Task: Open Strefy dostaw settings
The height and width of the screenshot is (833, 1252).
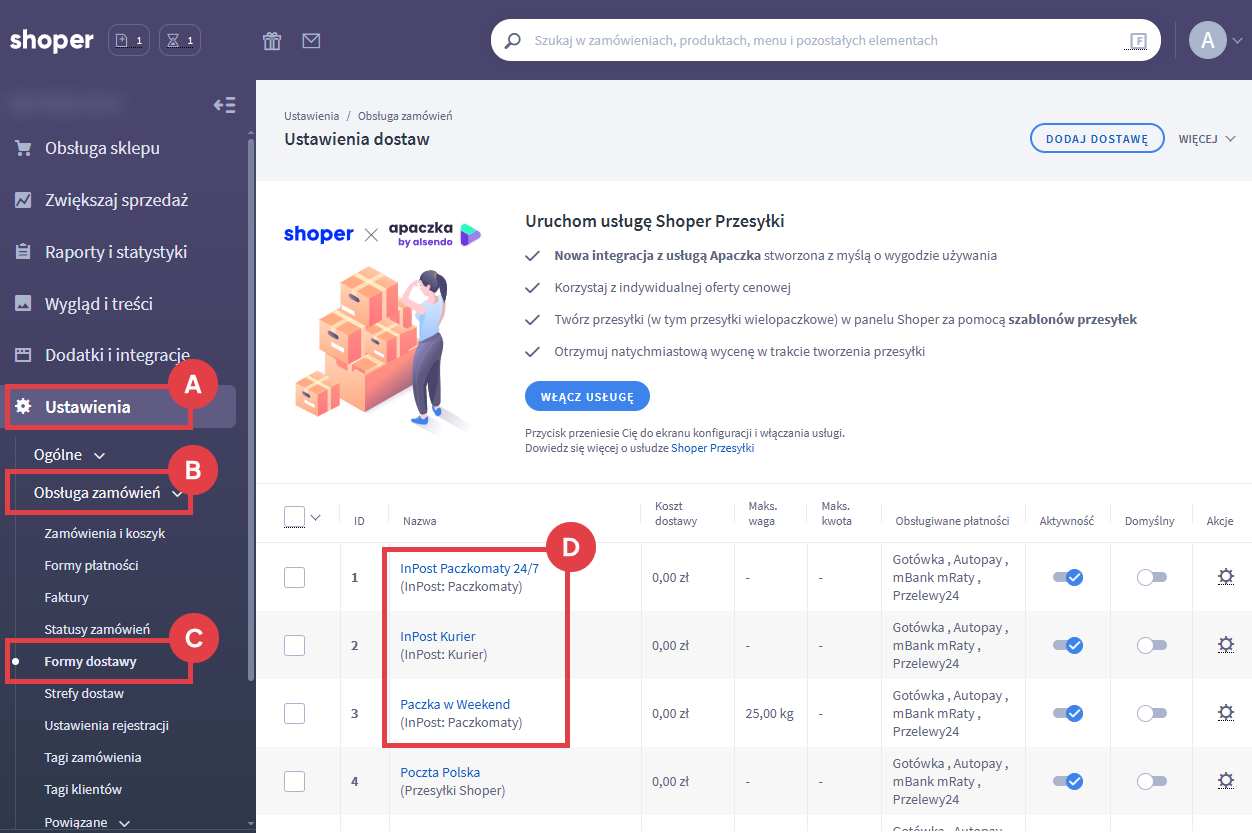Action: pos(84,694)
